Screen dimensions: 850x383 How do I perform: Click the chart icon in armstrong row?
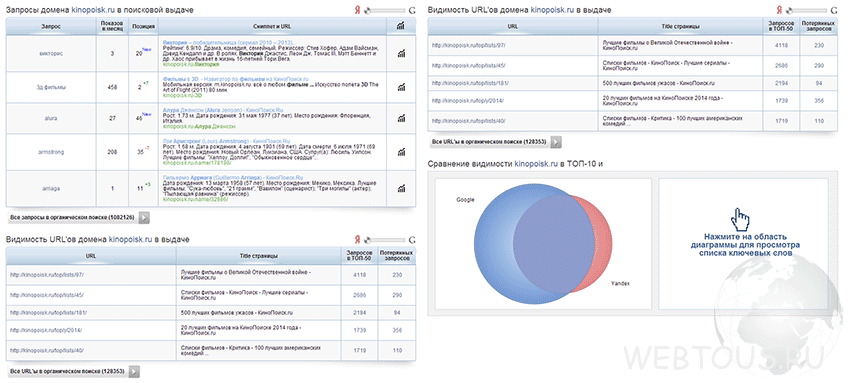pyautogui.click(x=401, y=152)
